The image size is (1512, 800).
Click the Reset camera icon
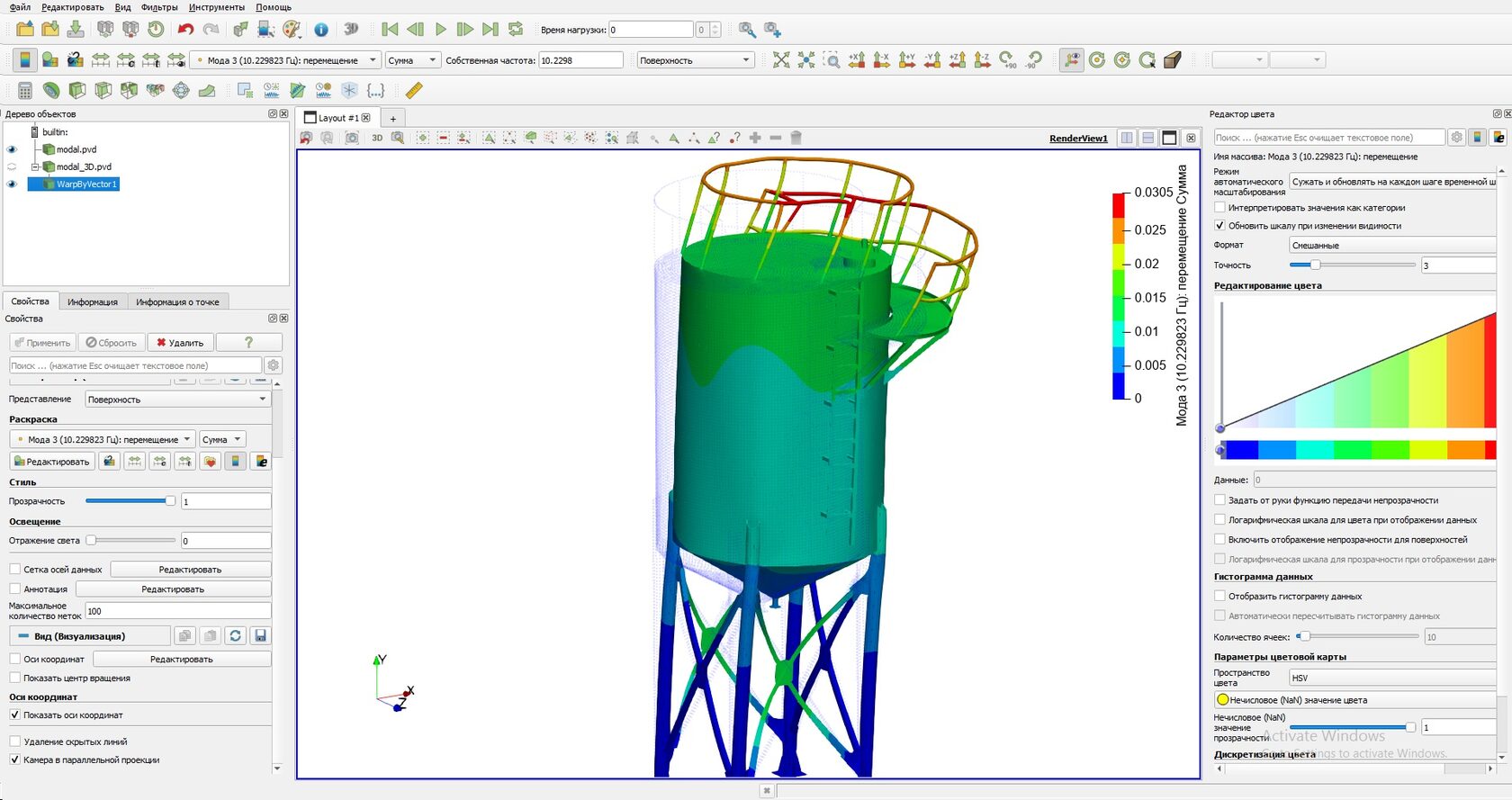pos(781,60)
